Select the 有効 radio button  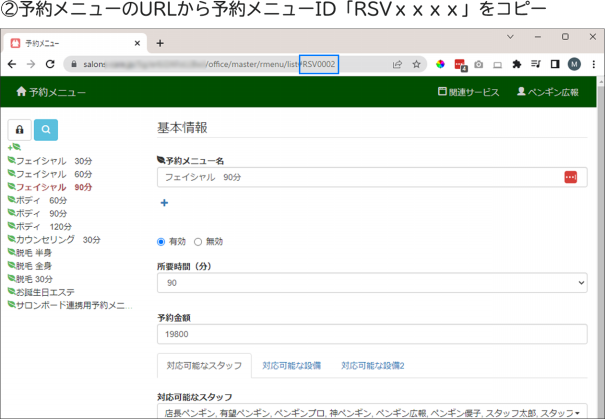pyautogui.click(x=162, y=241)
